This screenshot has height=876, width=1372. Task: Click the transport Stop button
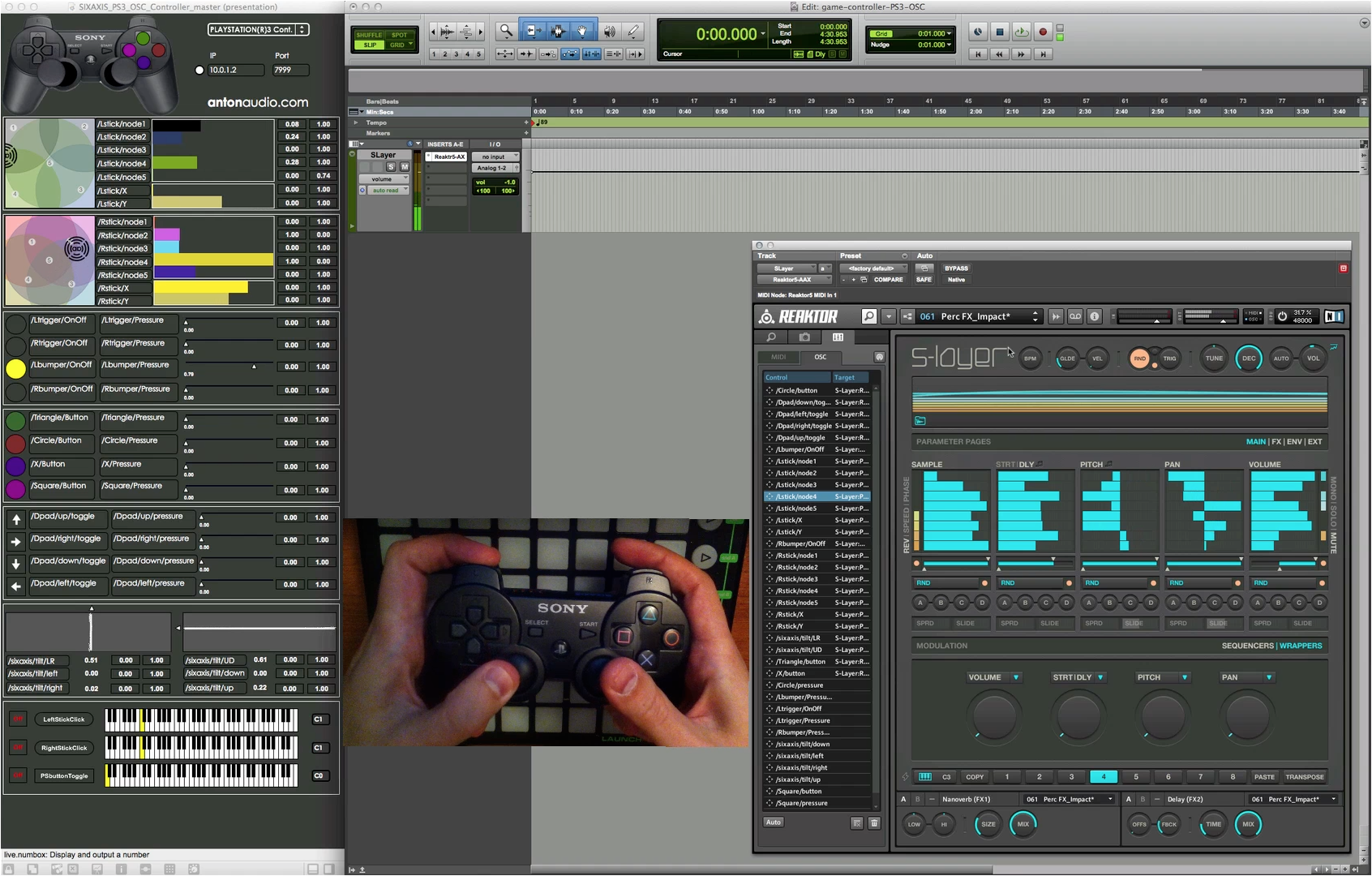coord(1000,32)
